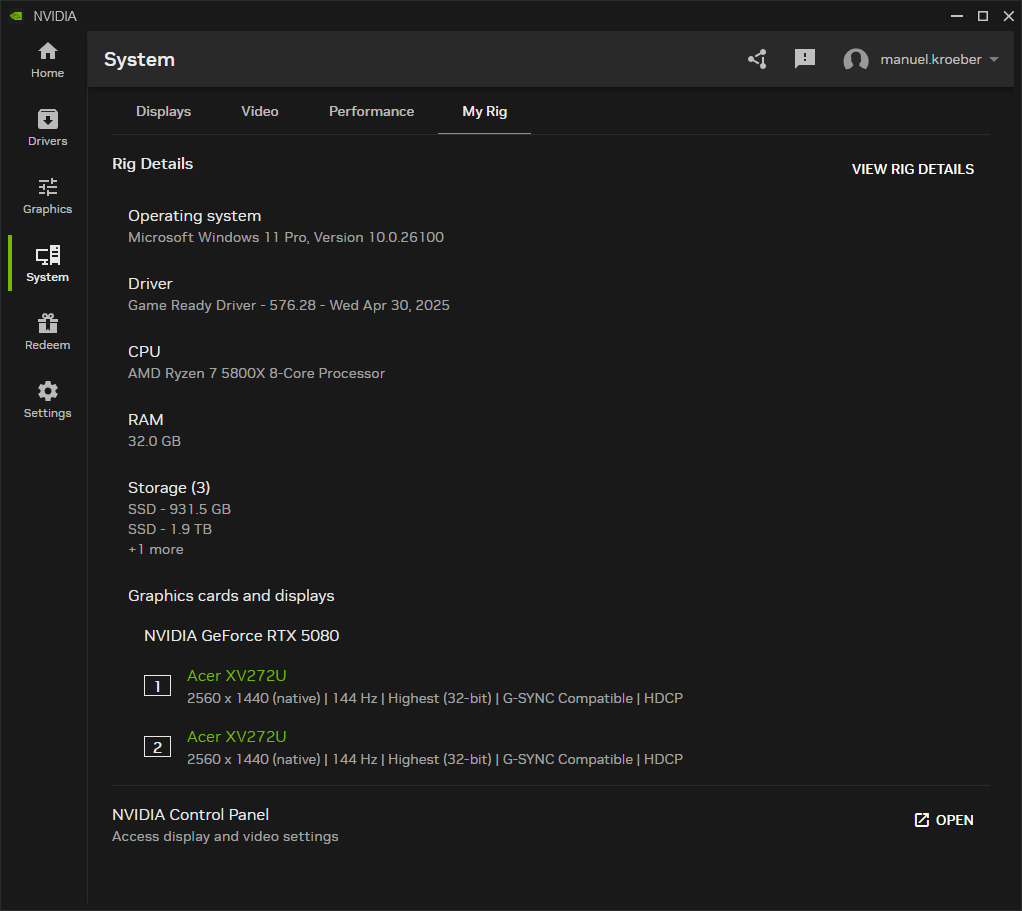Close the NVIDIA window
Screen dimensions: 1022x911
pyautogui.click(x=1008, y=16)
